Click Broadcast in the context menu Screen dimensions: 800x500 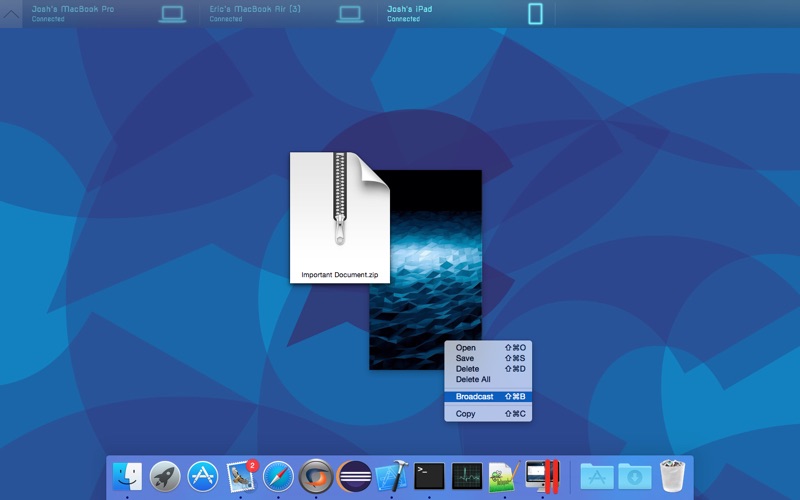pyautogui.click(x=475, y=397)
